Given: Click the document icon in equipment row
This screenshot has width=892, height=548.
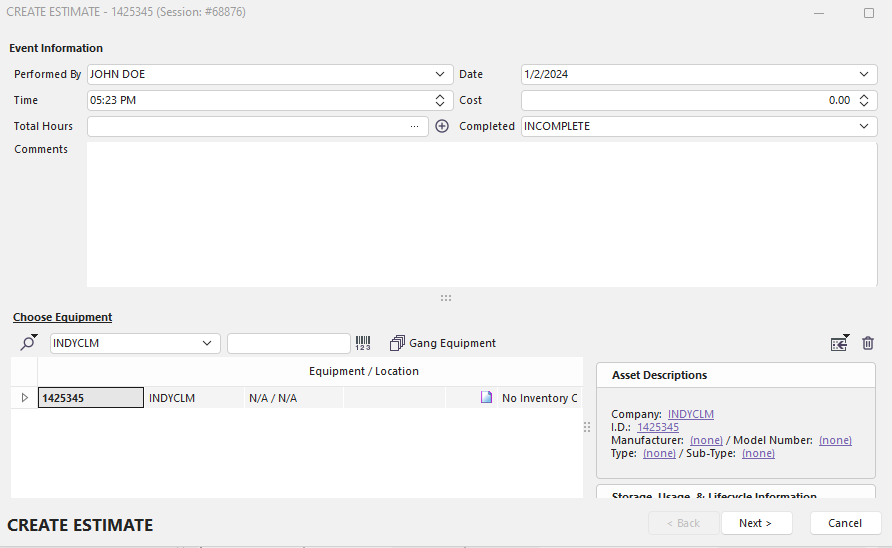Looking at the screenshot, I should click(x=487, y=398).
